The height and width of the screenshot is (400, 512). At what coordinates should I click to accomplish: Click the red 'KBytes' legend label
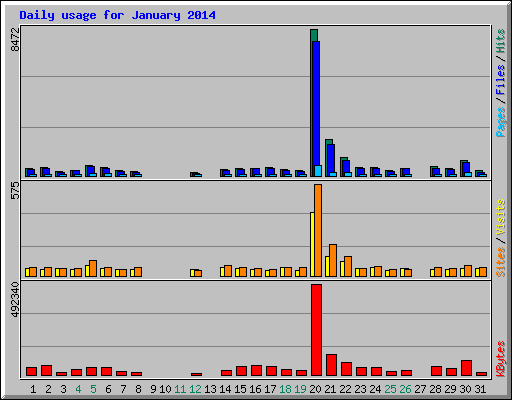tap(500, 359)
